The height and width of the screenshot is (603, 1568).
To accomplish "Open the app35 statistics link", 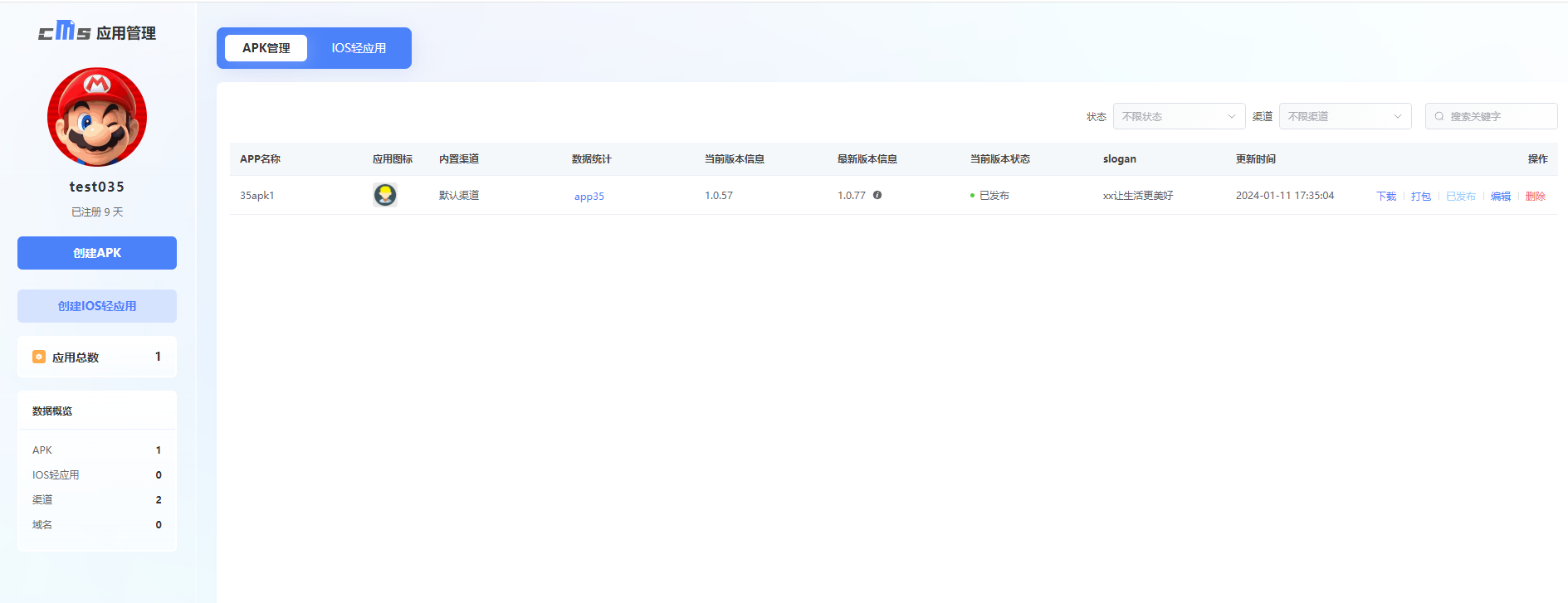I will [x=589, y=197].
